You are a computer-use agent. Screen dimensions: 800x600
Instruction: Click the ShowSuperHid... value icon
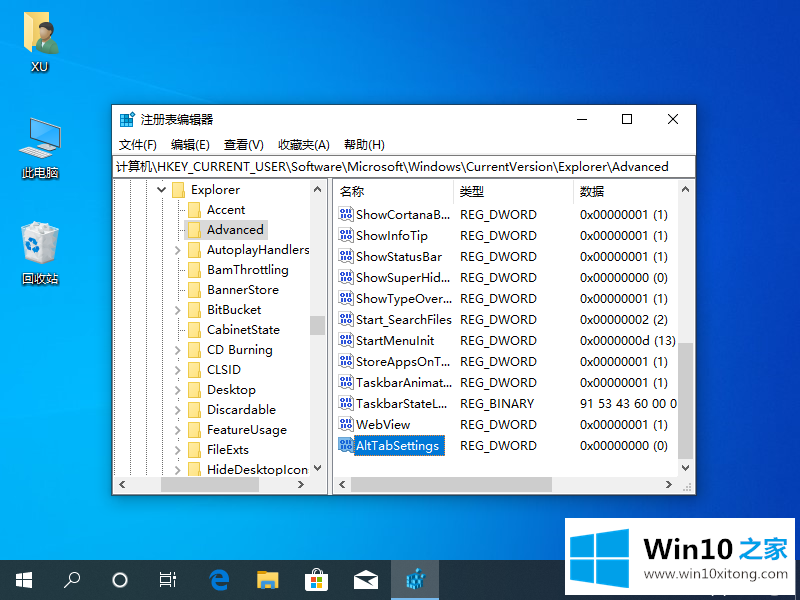(345, 278)
